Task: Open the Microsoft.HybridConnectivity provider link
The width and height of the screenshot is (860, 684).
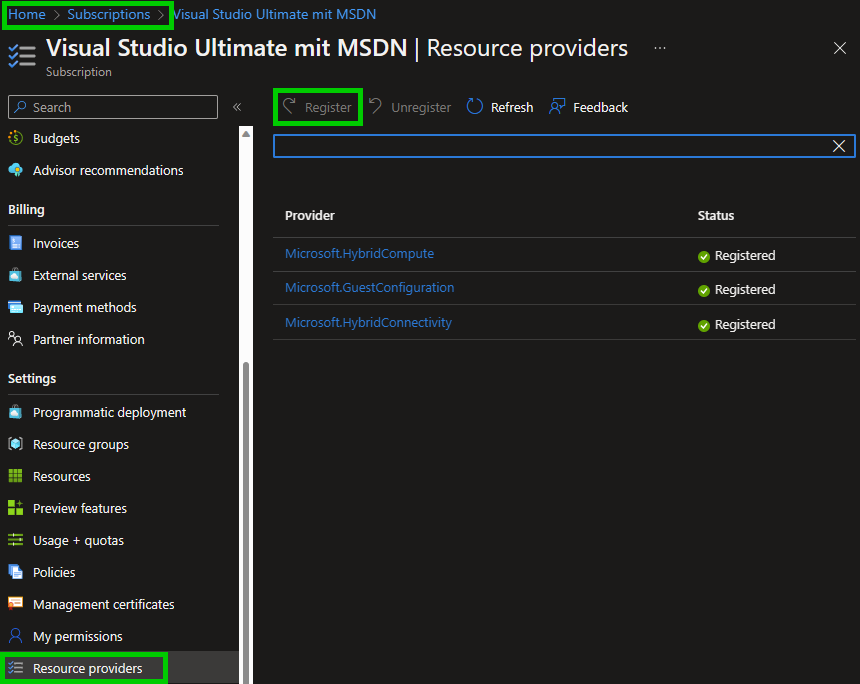Action: click(x=368, y=323)
